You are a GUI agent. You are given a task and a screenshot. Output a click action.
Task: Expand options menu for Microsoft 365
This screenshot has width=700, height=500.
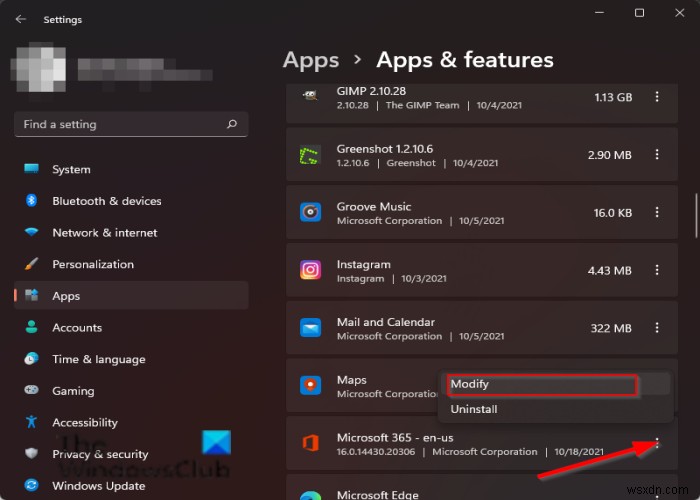657,443
